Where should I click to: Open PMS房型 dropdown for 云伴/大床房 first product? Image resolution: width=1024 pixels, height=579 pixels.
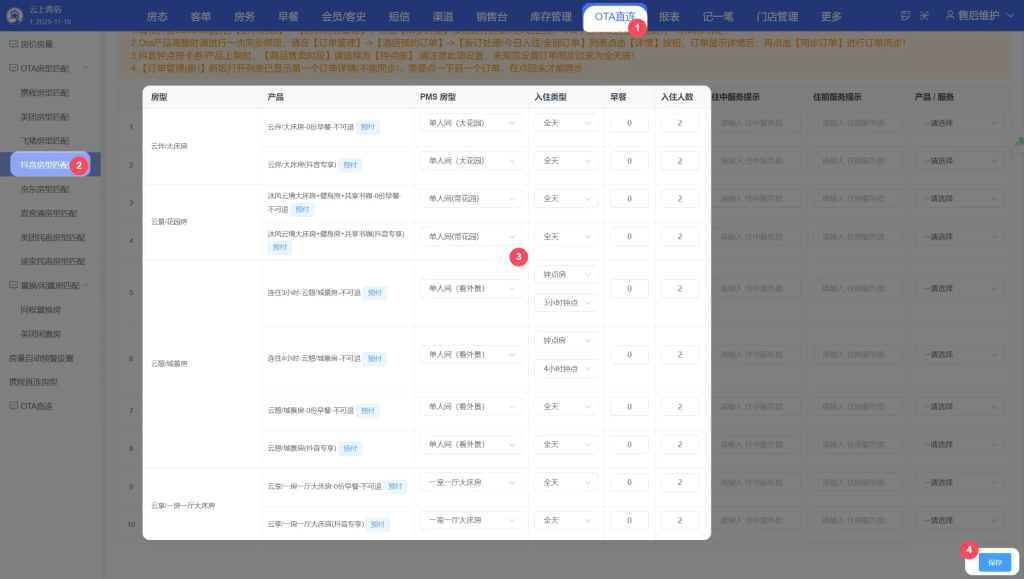[x=471, y=123]
